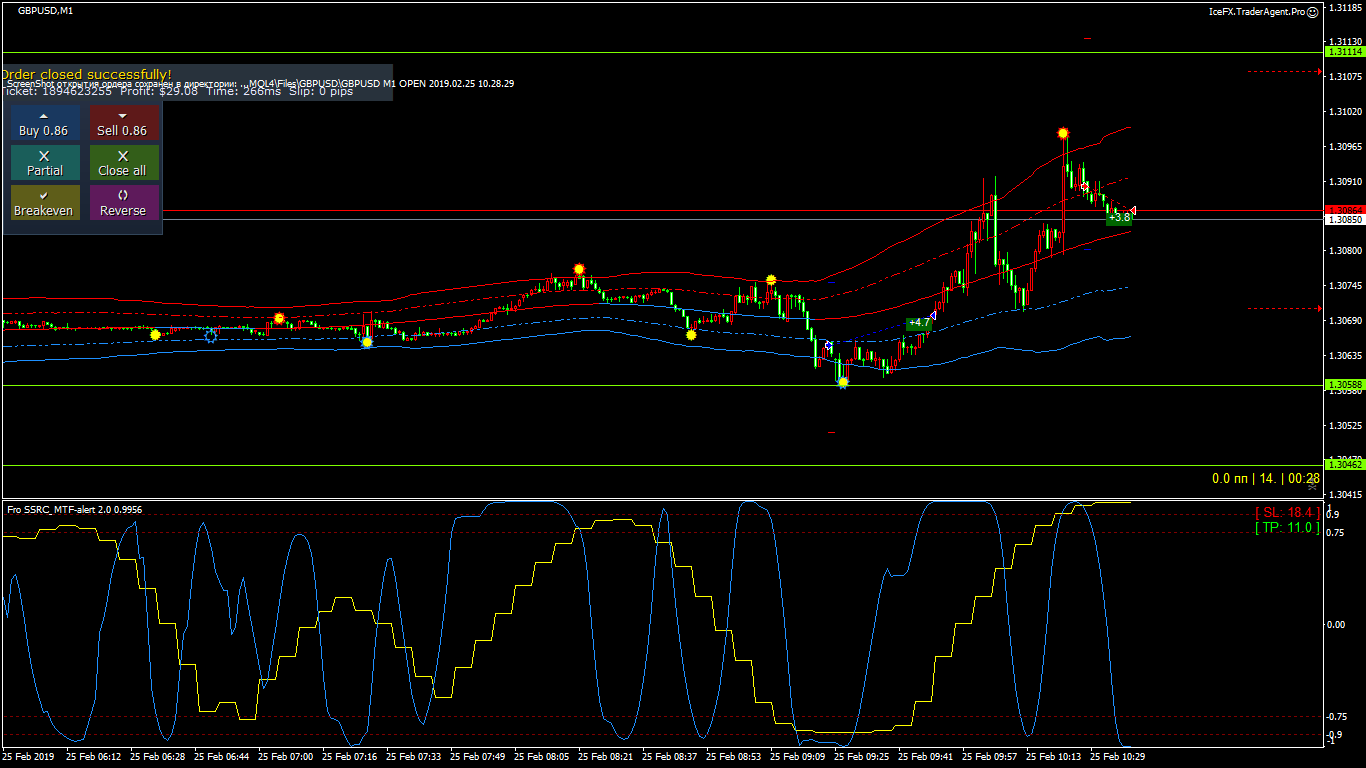Viewport: 1366px width, 768px height.
Task: Click the Ticket 1894623255 profit line
Action: [176, 91]
